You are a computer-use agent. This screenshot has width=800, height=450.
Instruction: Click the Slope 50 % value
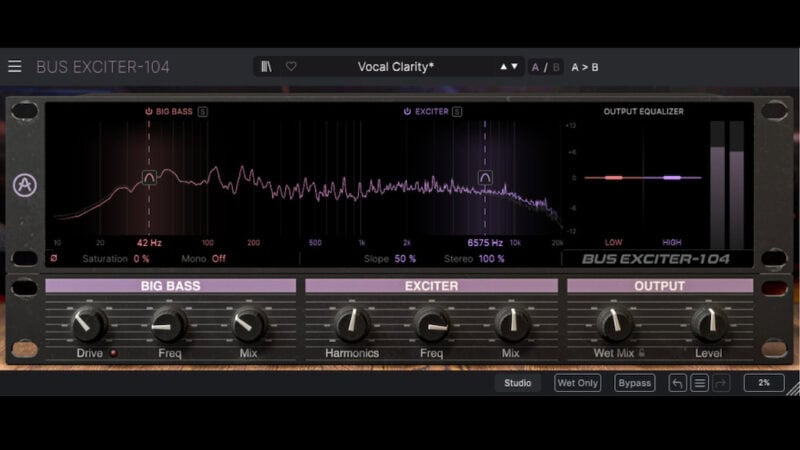click(x=405, y=259)
